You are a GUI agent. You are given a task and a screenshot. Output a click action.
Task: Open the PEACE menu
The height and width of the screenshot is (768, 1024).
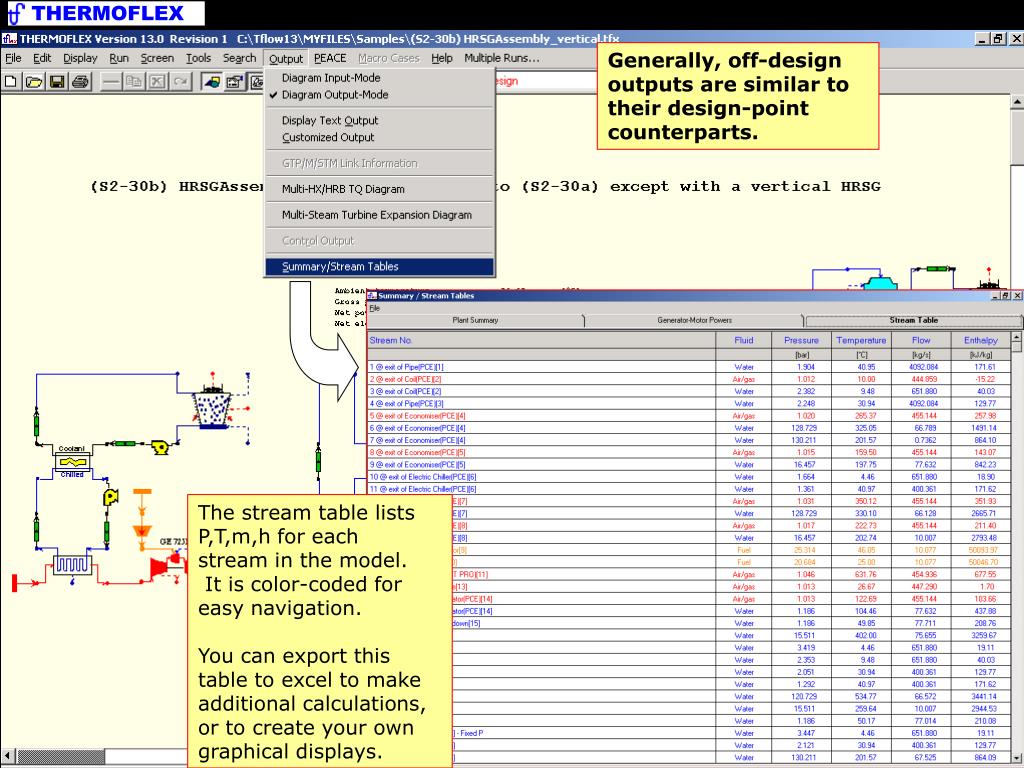click(x=330, y=58)
